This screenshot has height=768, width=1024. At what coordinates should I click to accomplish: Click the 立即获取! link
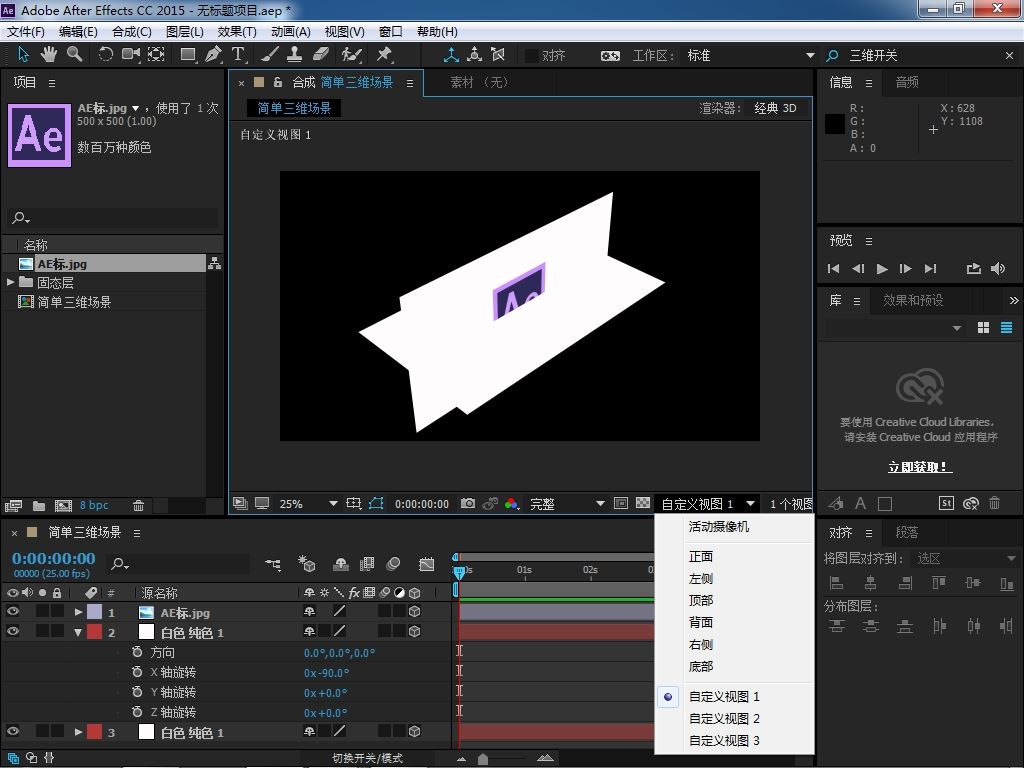tap(920, 467)
